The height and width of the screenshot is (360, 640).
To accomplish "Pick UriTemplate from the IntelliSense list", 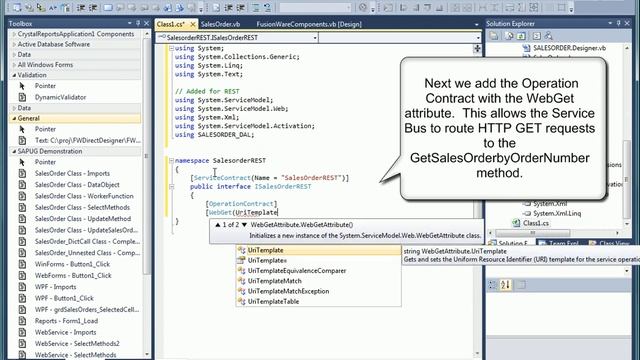I will point(319,250).
